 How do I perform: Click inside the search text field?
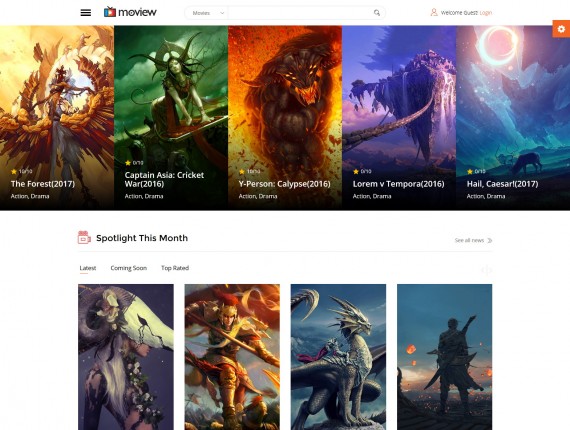pyautogui.click(x=300, y=13)
